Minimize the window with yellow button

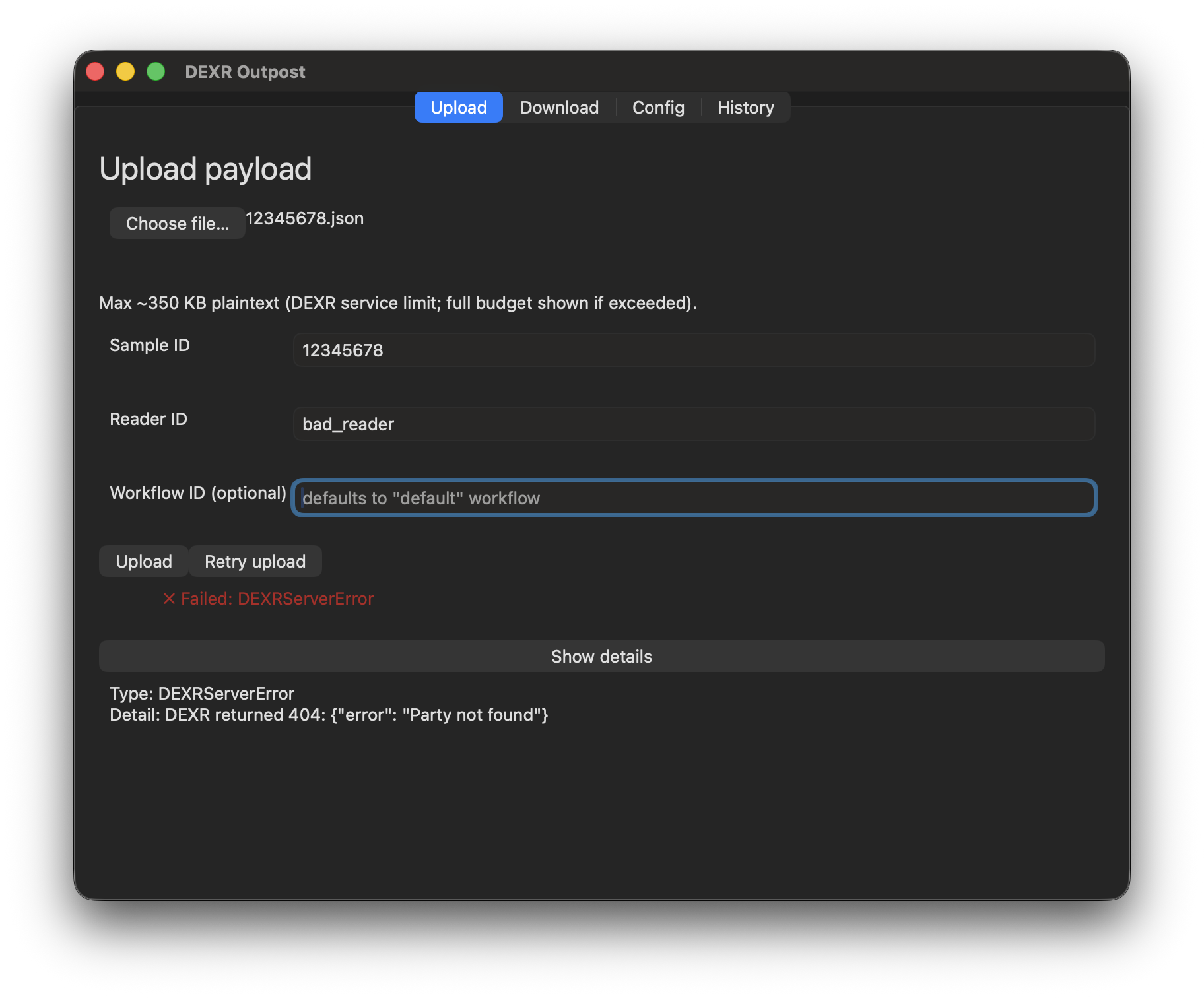(125, 71)
